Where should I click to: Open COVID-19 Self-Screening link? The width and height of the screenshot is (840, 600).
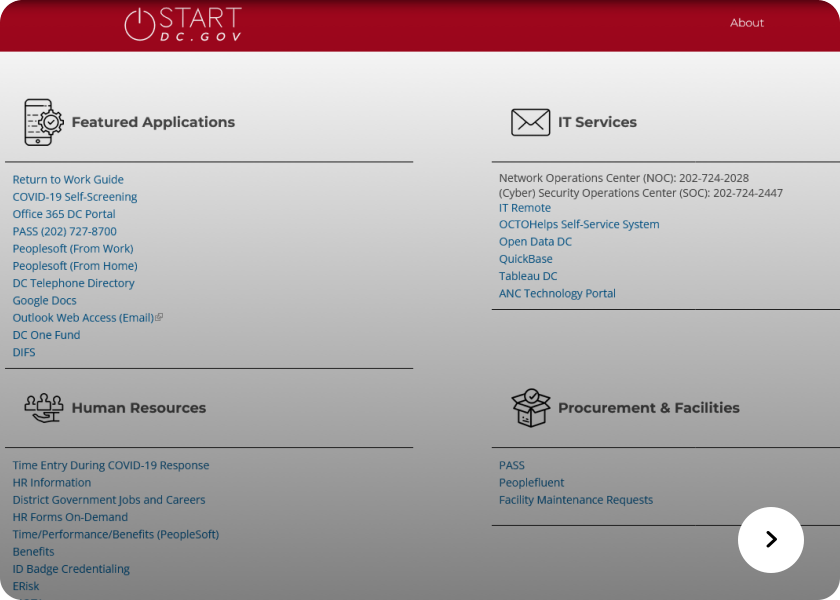click(75, 197)
